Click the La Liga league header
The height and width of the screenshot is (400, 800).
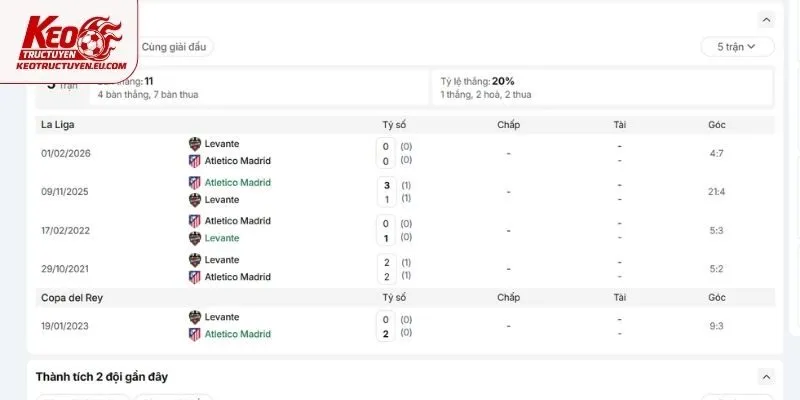pos(58,125)
